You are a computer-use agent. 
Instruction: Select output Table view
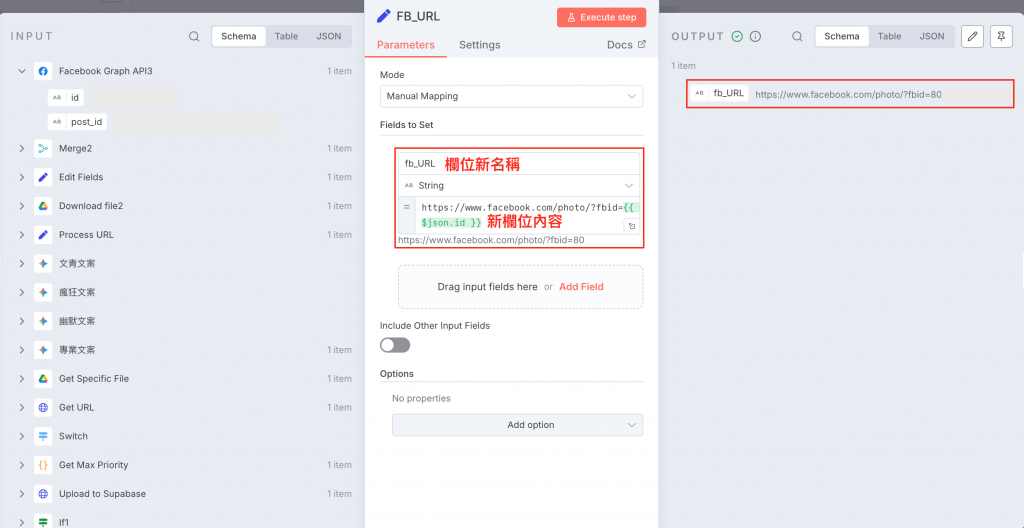pos(889,37)
